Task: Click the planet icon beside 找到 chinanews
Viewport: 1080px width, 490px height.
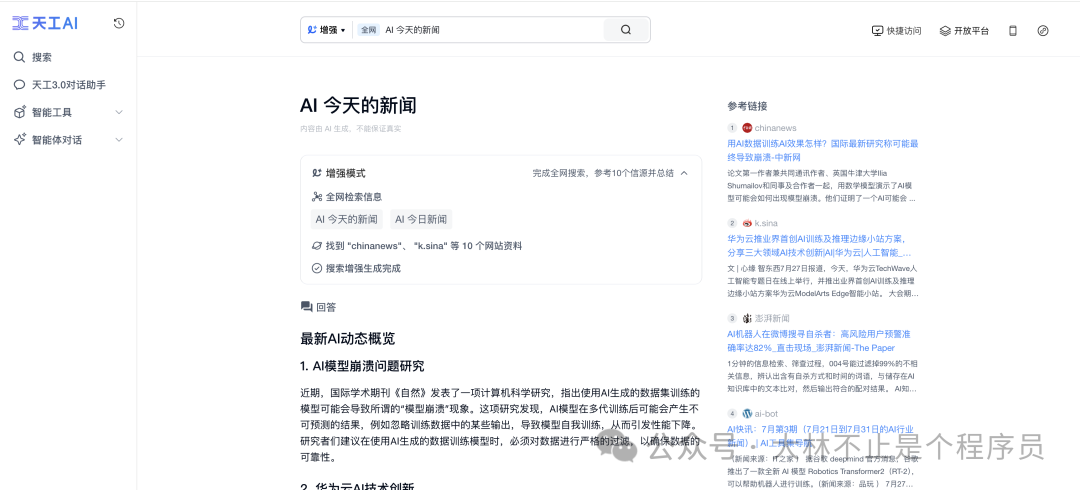Action: (317, 245)
